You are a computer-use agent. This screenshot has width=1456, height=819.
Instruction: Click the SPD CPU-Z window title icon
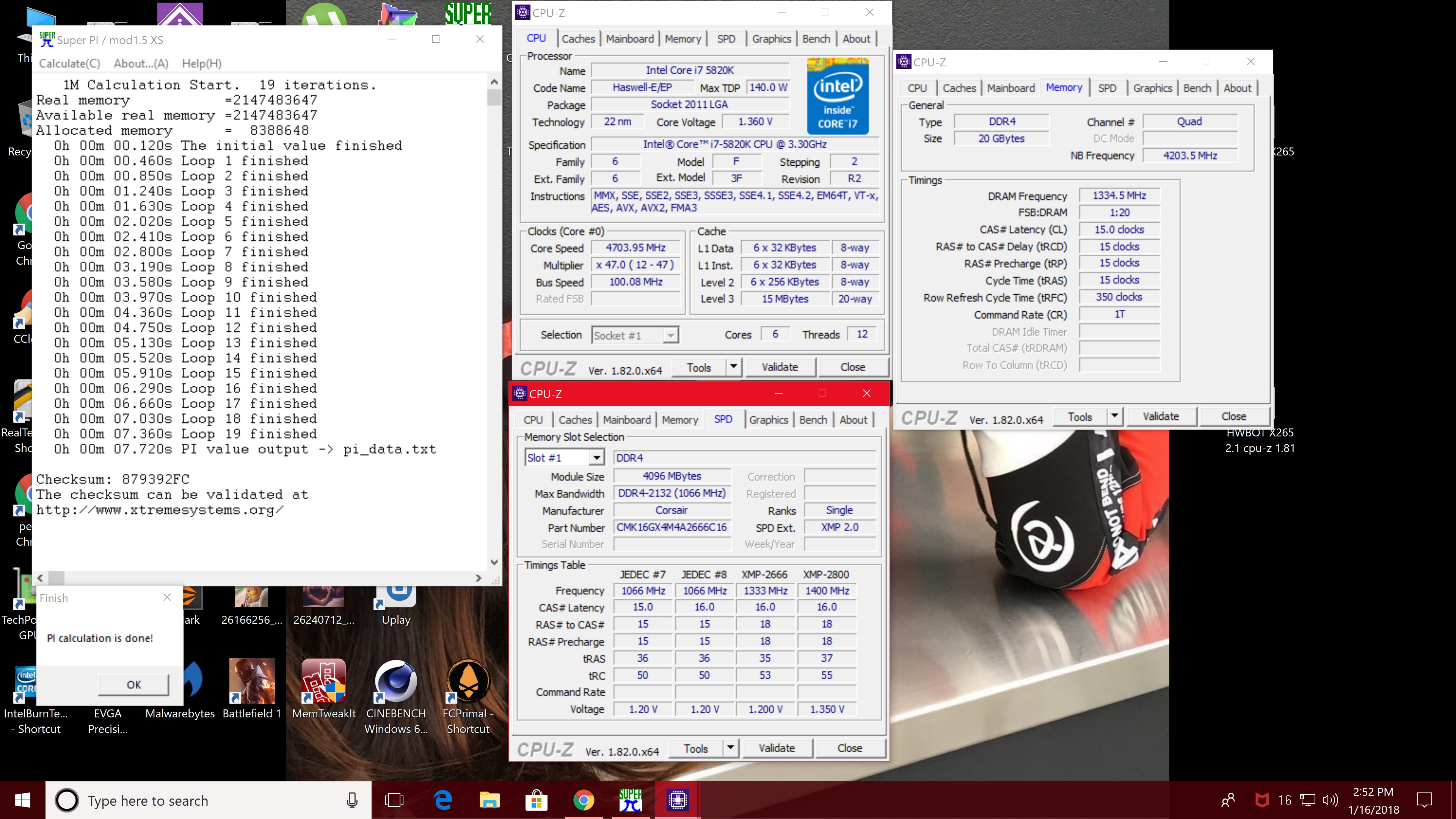pos(520,394)
